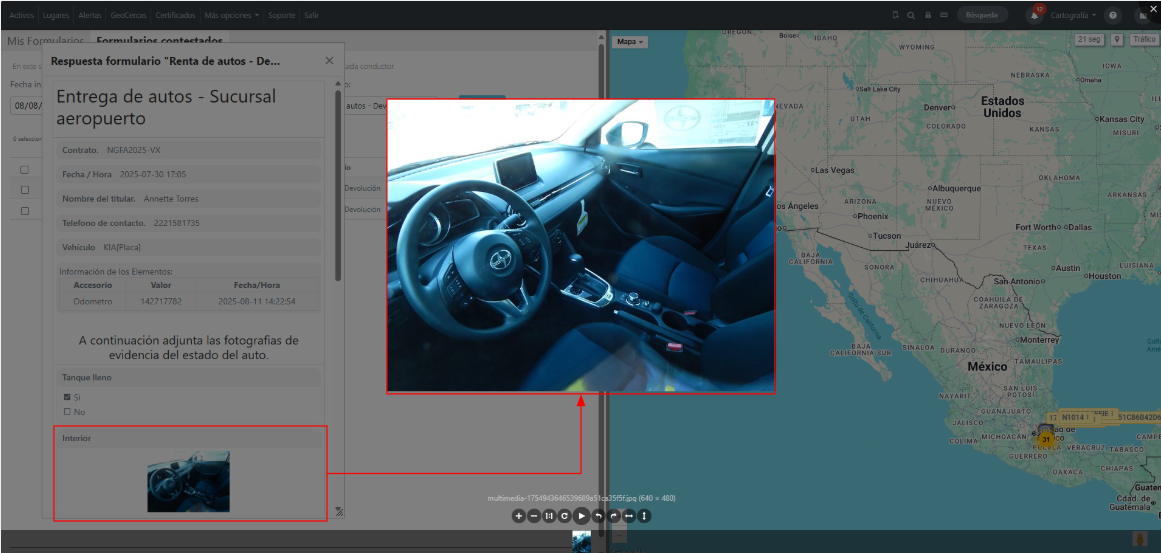Click the dialog resize grip icon
This screenshot has height=553, width=1161.
[338, 511]
